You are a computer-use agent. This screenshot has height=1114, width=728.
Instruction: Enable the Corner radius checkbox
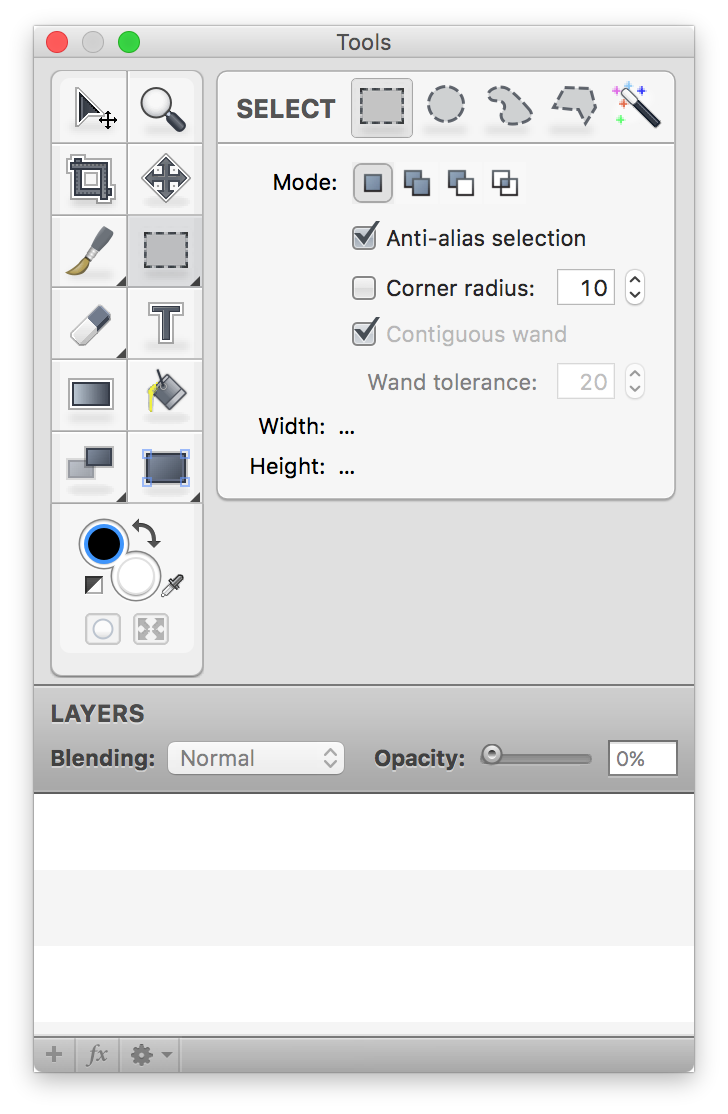point(364,288)
